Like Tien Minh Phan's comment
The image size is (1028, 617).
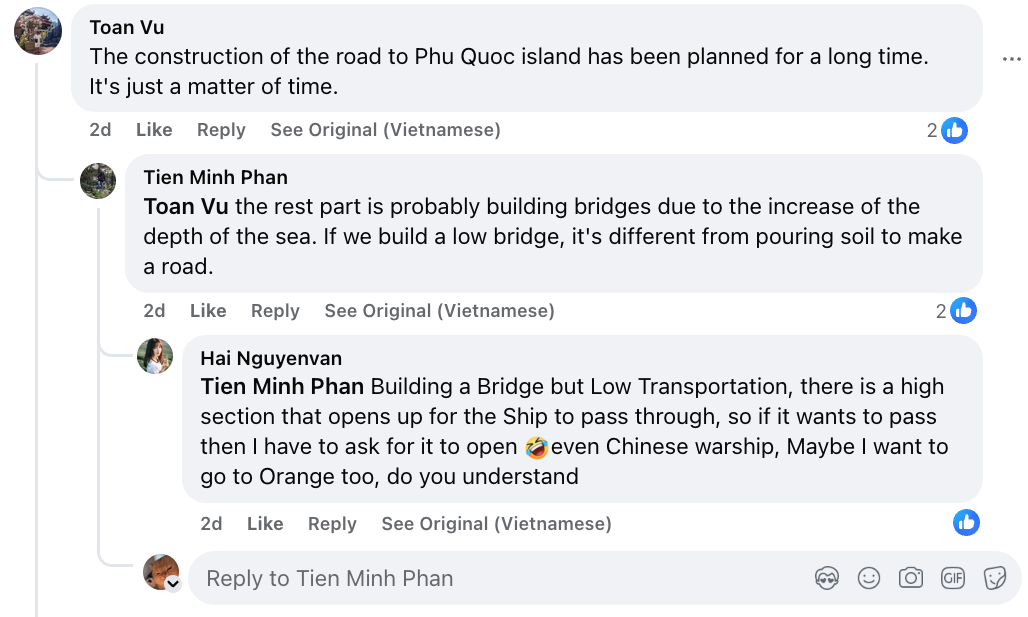pyautogui.click(x=208, y=311)
